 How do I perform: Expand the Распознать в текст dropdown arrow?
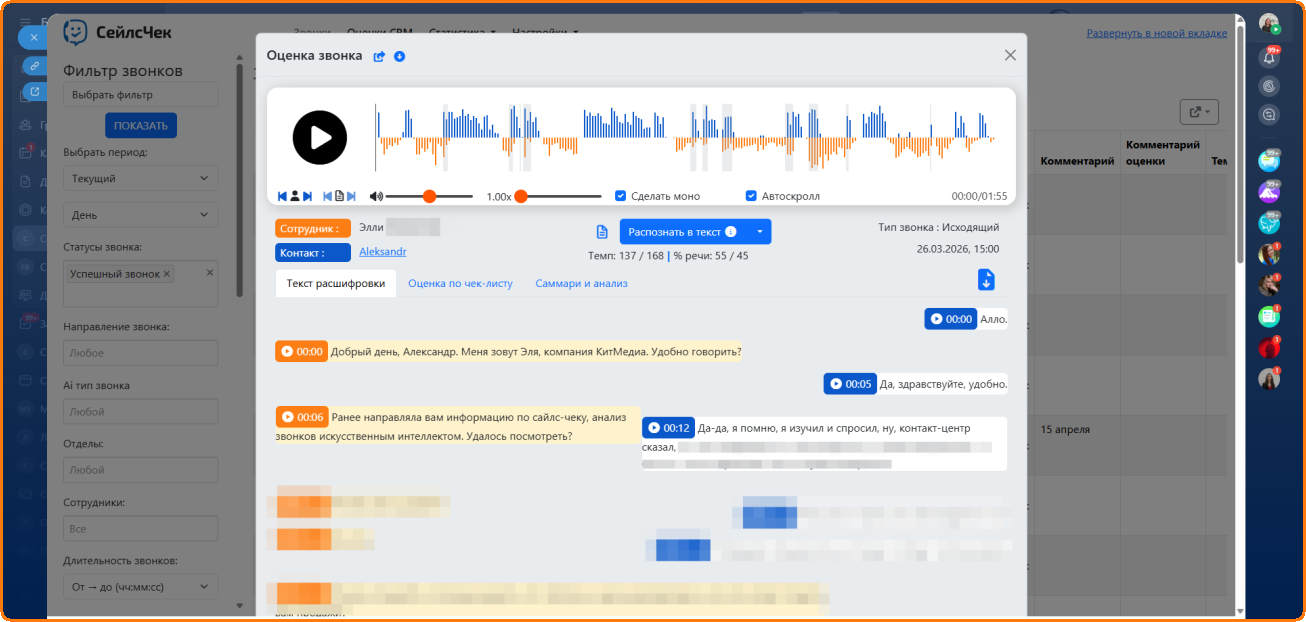[x=759, y=232]
